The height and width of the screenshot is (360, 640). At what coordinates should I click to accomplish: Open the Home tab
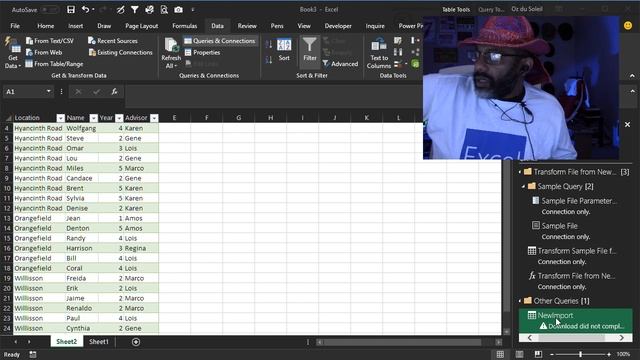[x=46, y=26]
